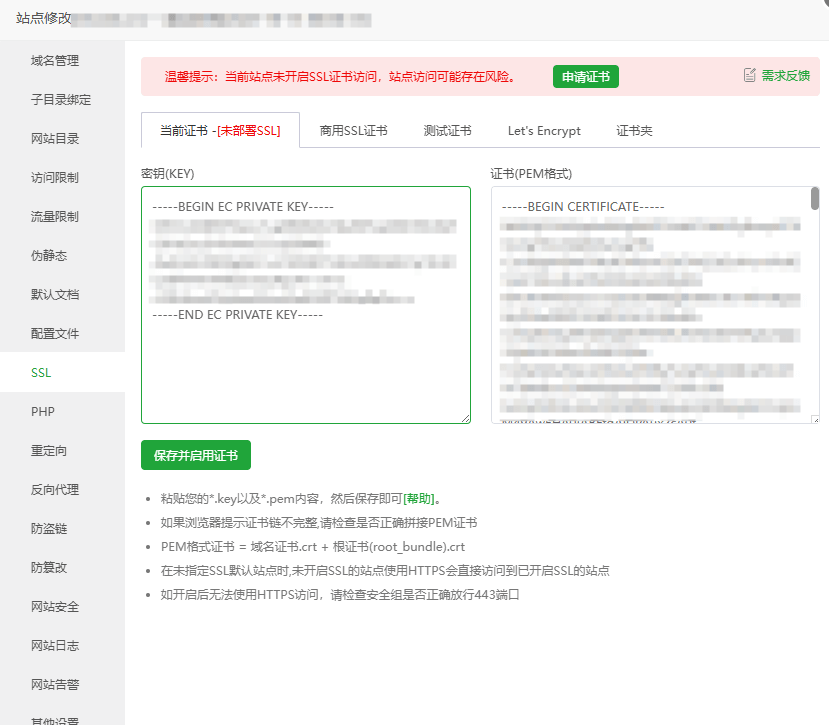
Task: Click 保存并启用证书 button
Action: [x=196, y=455]
